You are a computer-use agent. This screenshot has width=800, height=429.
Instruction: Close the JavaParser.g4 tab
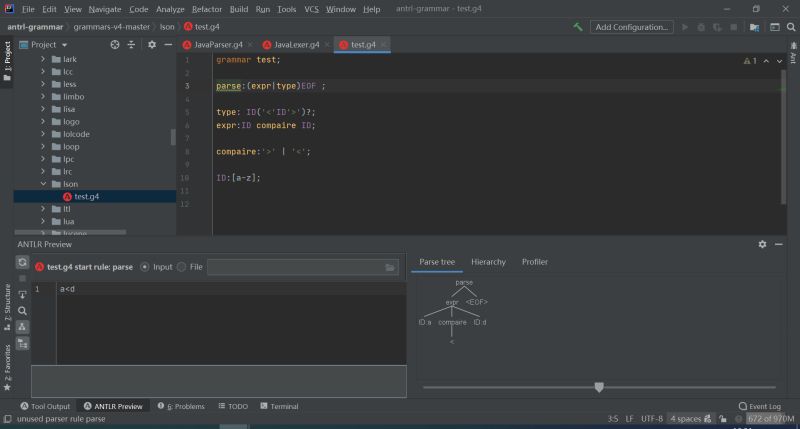click(x=250, y=45)
